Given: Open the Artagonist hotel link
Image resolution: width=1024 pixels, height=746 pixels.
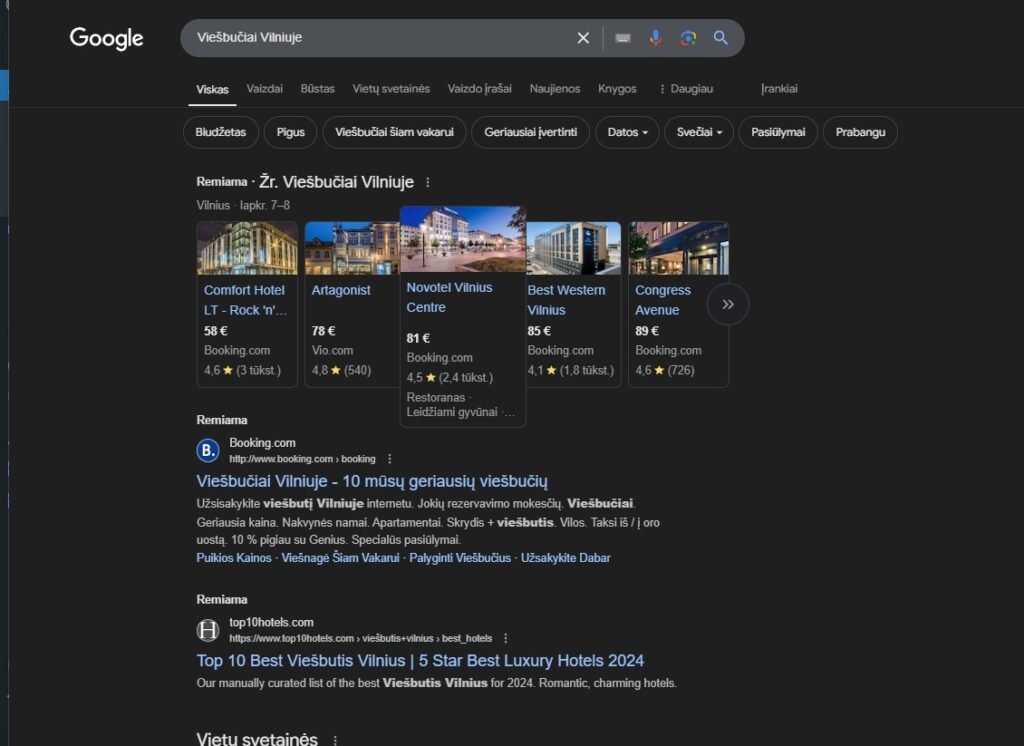Looking at the screenshot, I should click(x=341, y=290).
